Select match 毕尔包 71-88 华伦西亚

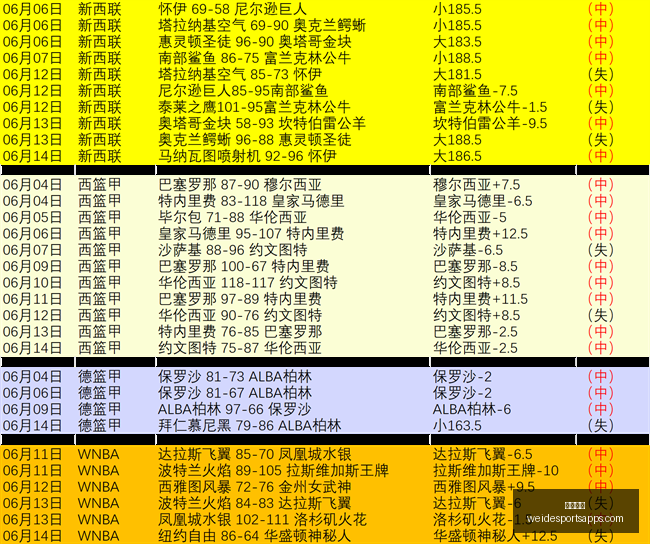pos(232,217)
